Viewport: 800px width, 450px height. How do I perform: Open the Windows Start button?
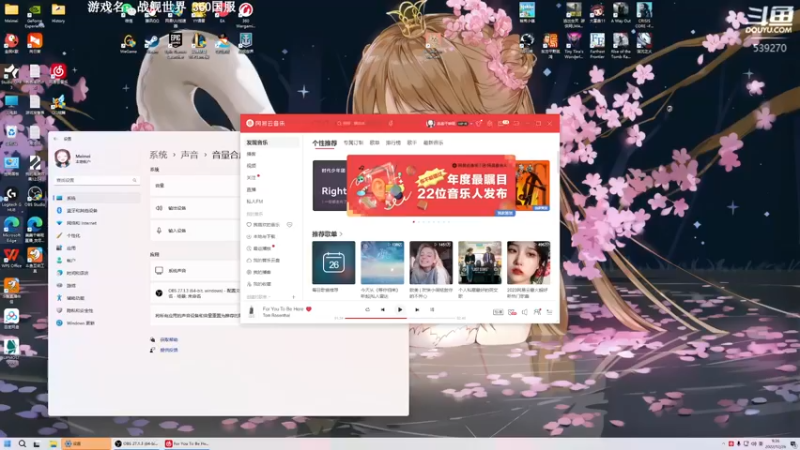coord(7,444)
